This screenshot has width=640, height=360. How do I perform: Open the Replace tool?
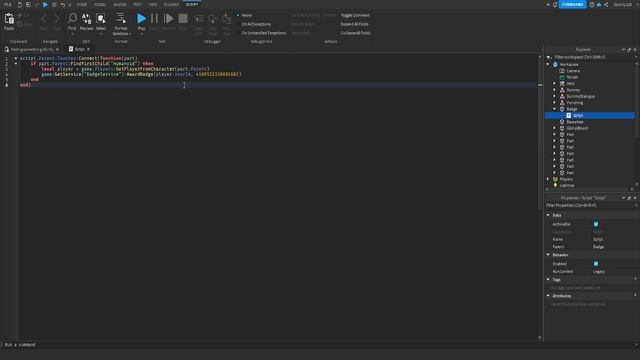click(x=87, y=18)
